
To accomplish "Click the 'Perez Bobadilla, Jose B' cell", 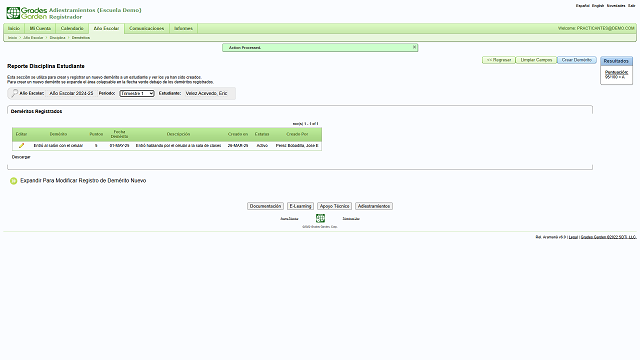I will tap(297, 146).
